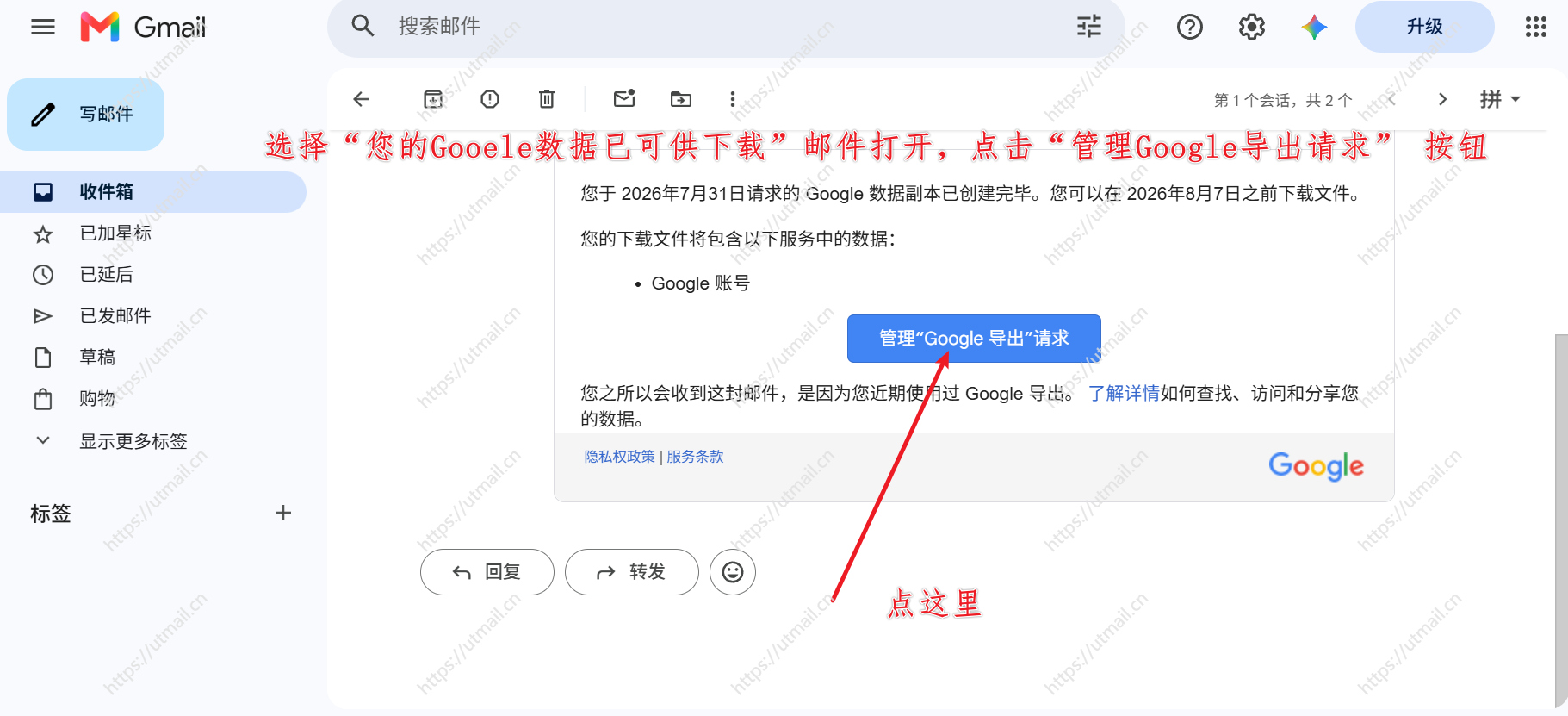Open the 了解详情 link

point(1124,394)
